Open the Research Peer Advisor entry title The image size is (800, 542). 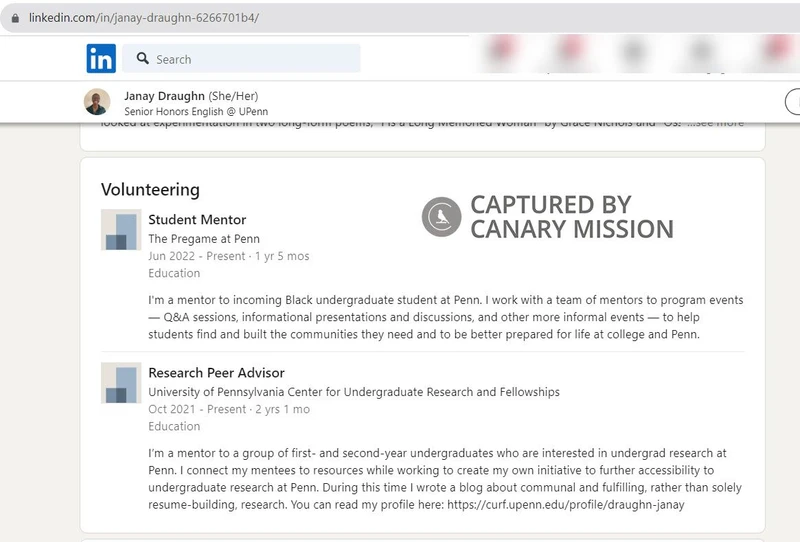(x=216, y=373)
